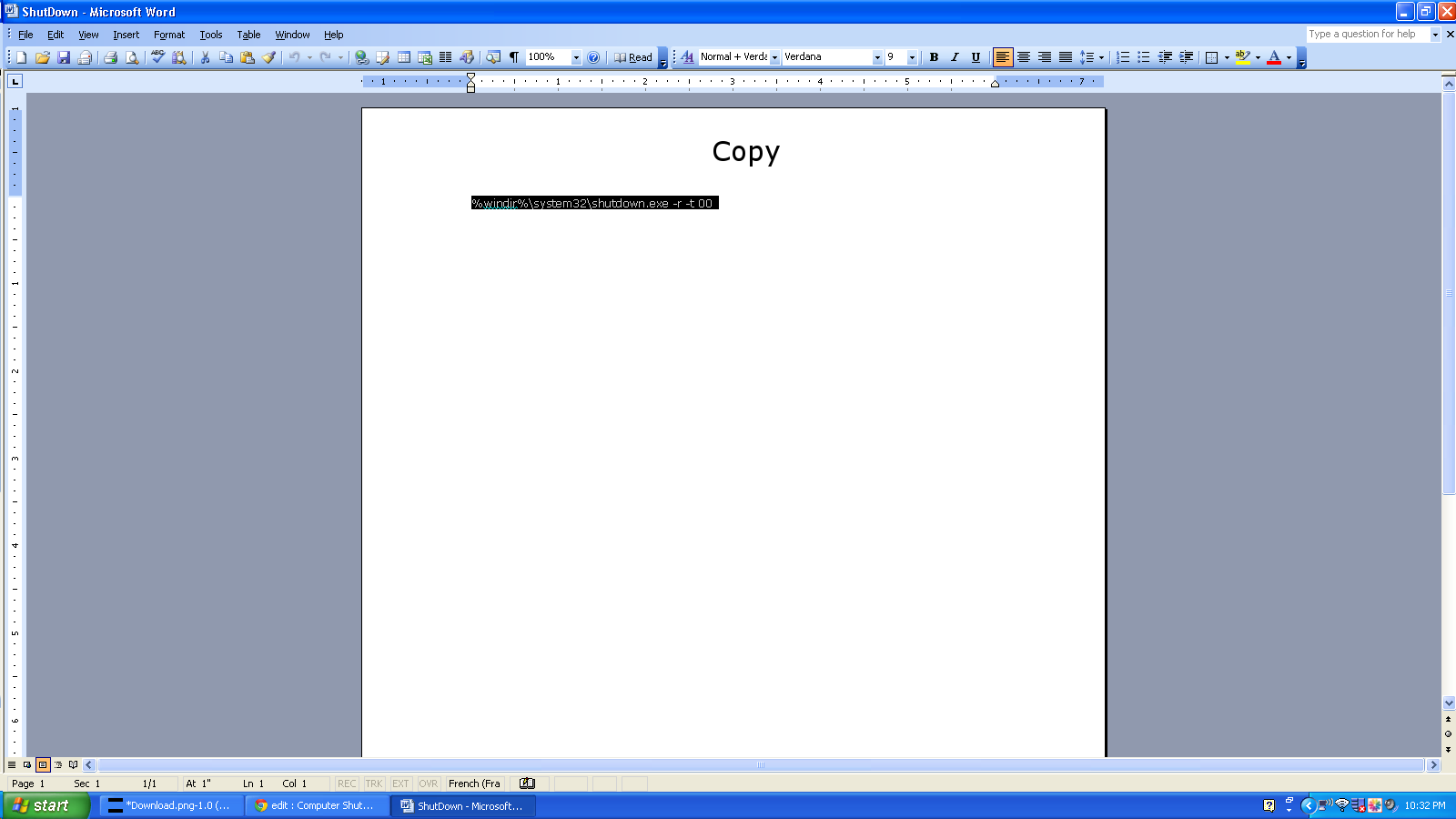
Task: Open the Document Map
Action: (493, 57)
